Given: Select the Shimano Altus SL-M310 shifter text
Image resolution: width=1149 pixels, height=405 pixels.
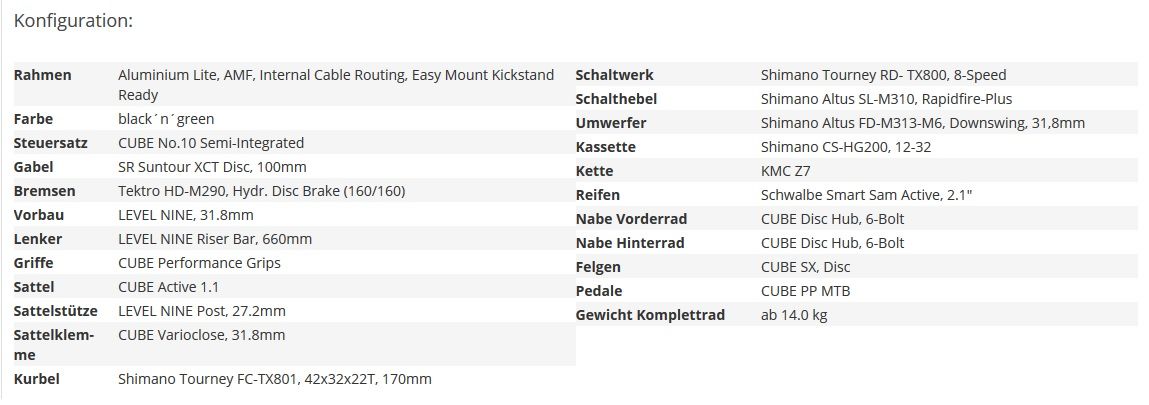Looking at the screenshot, I should tap(886, 99).
